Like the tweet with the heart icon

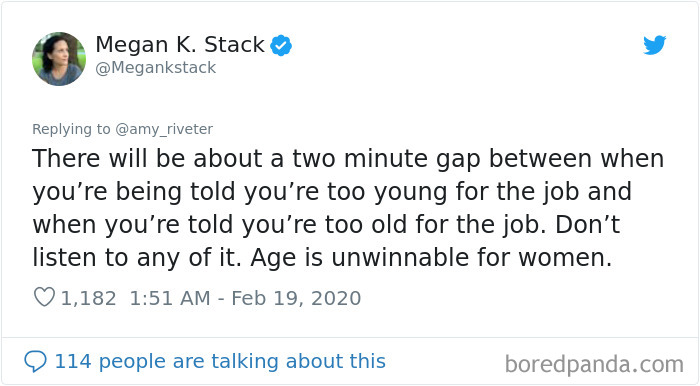(x=44, y=297)
